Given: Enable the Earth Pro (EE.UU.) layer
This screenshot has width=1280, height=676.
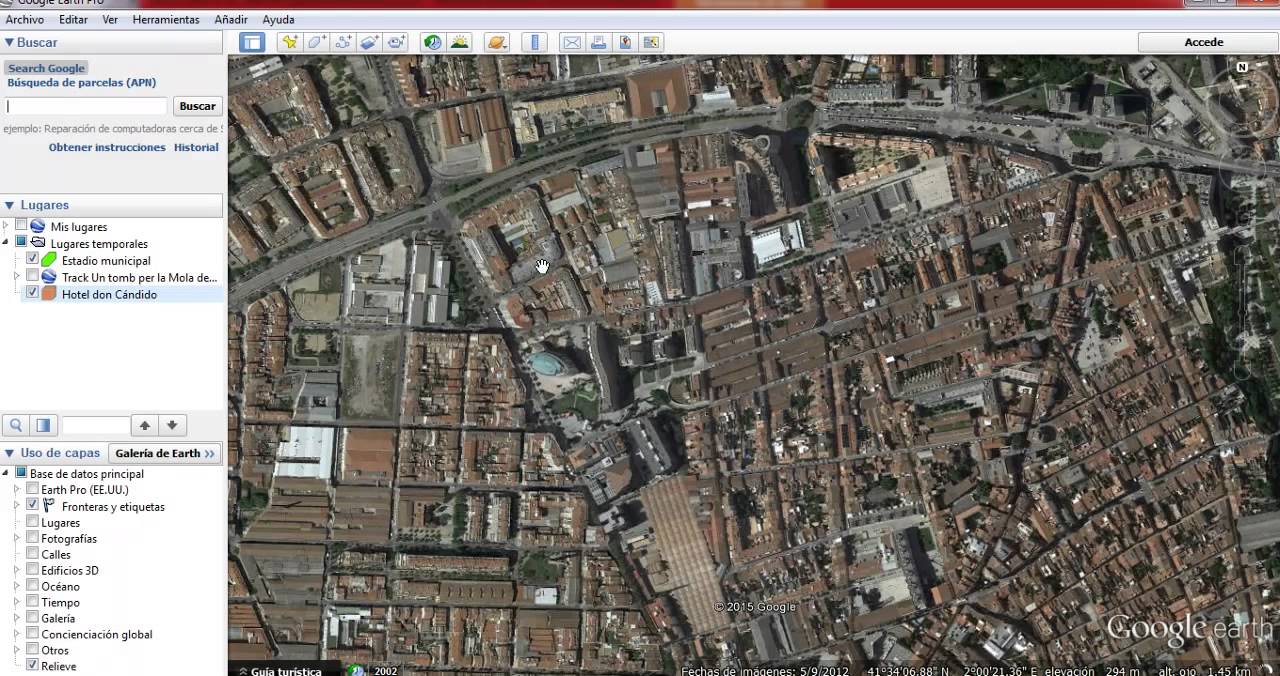Looking at the screenshot, I should (x=32, y=490).
